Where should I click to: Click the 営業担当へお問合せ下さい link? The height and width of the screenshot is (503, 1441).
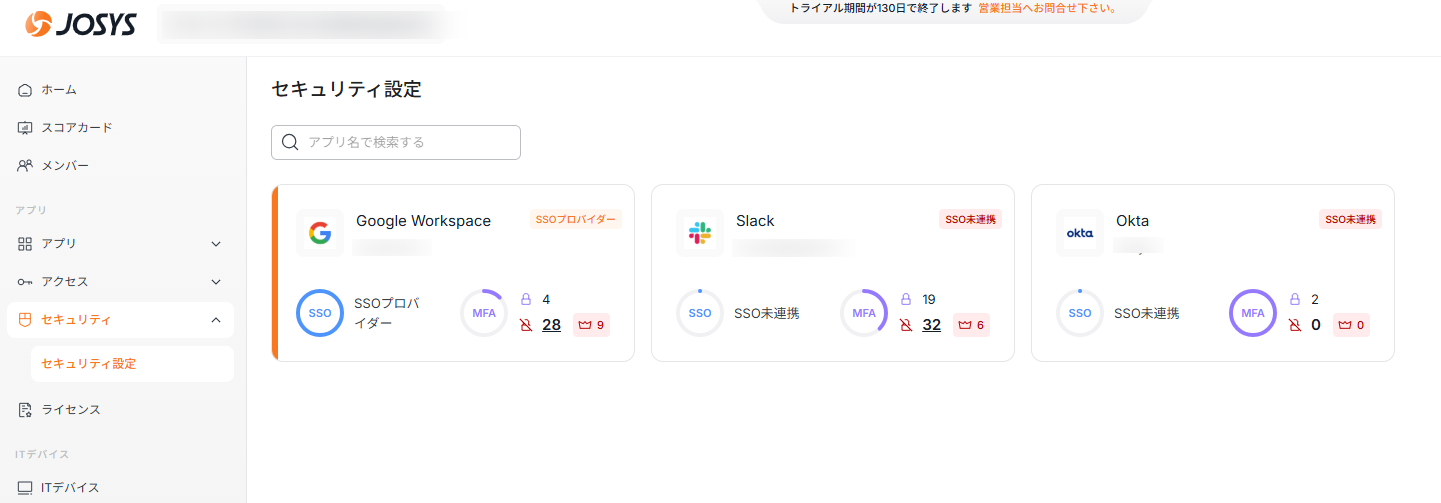(x=1046, y=8)
